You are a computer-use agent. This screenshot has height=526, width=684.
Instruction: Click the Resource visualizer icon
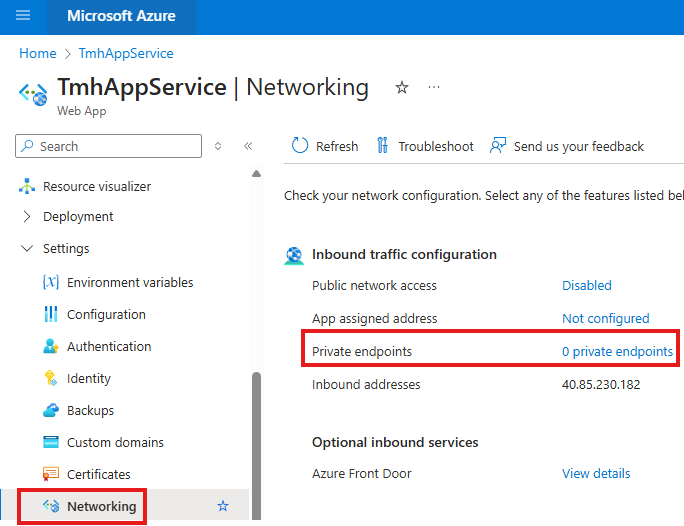click(27, 186)
